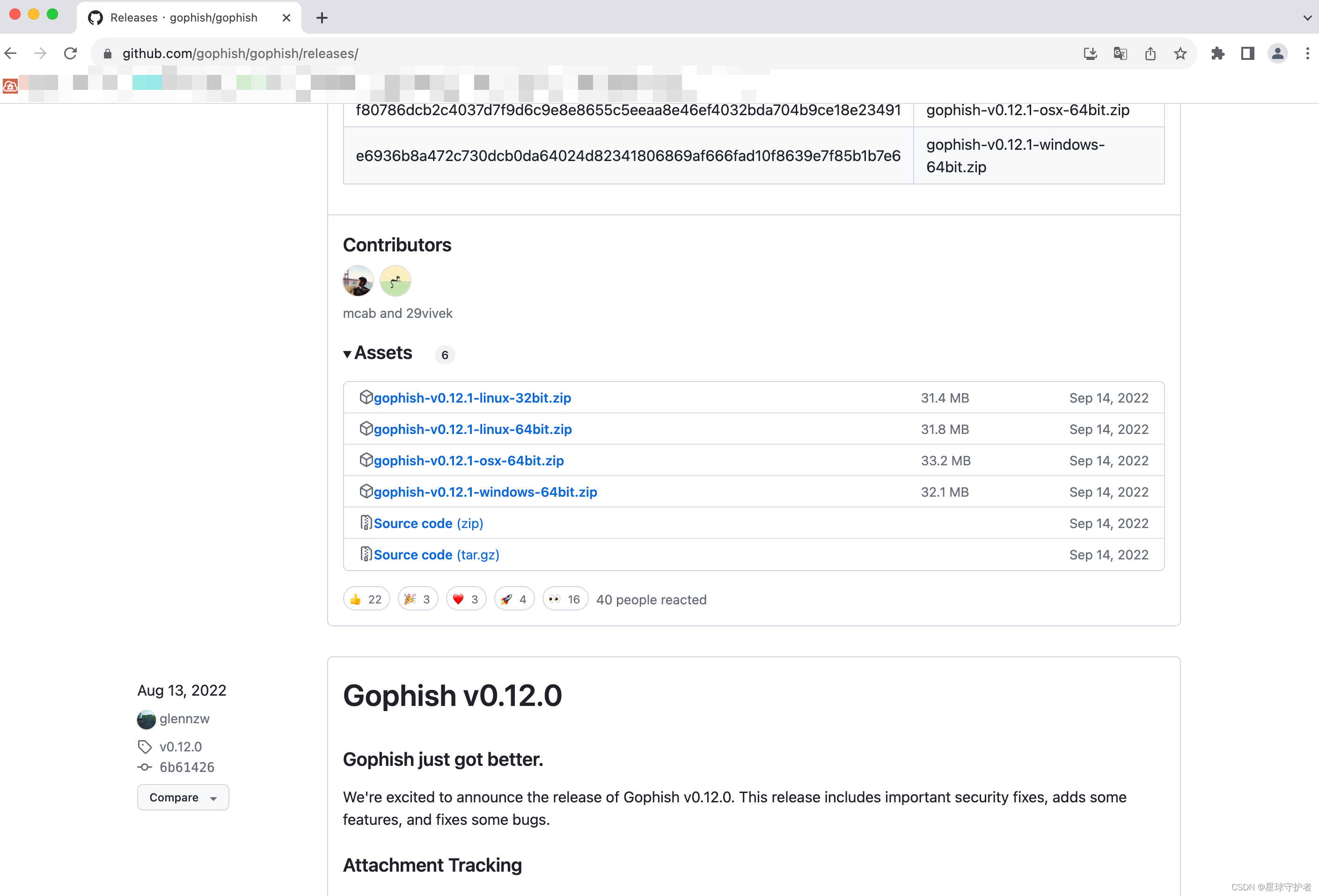Select the windows-64bit SHA256 hash text

[628, 155]
